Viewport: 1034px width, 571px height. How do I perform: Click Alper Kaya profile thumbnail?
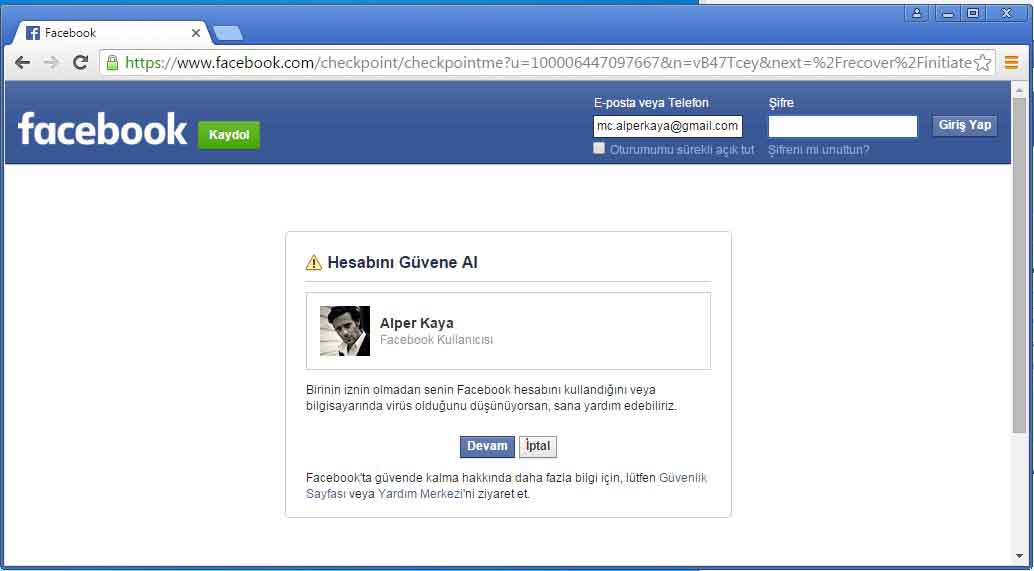point(345,331)
